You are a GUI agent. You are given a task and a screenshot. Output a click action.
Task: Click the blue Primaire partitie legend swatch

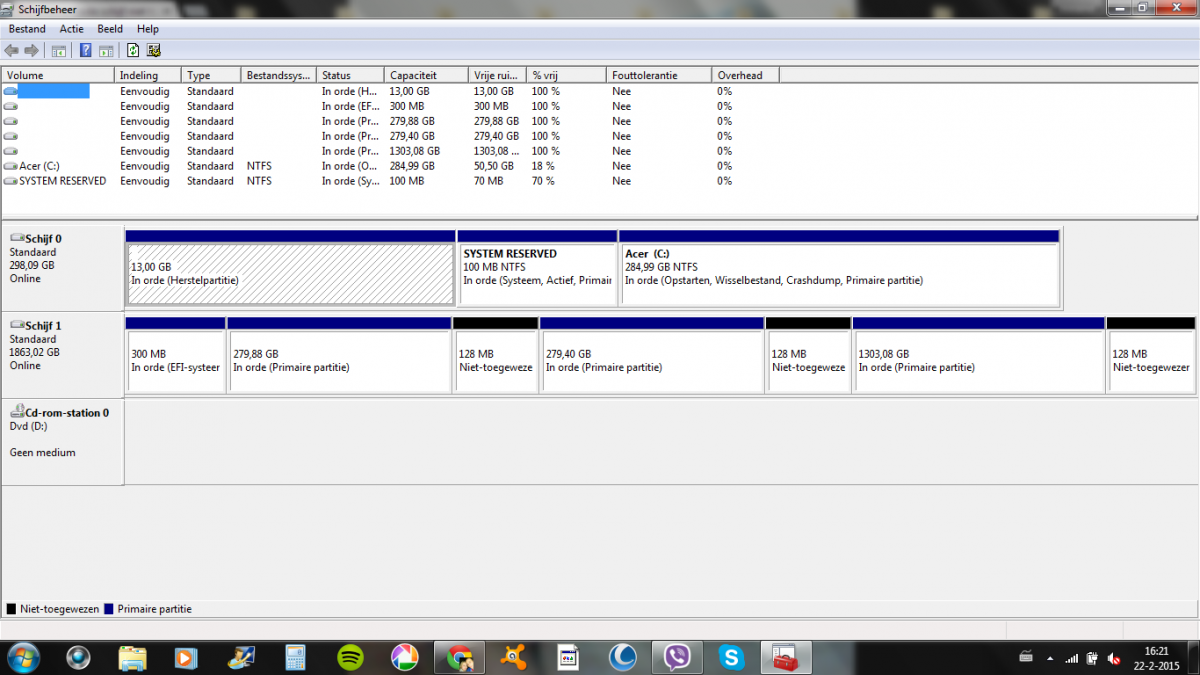[108, 608]
